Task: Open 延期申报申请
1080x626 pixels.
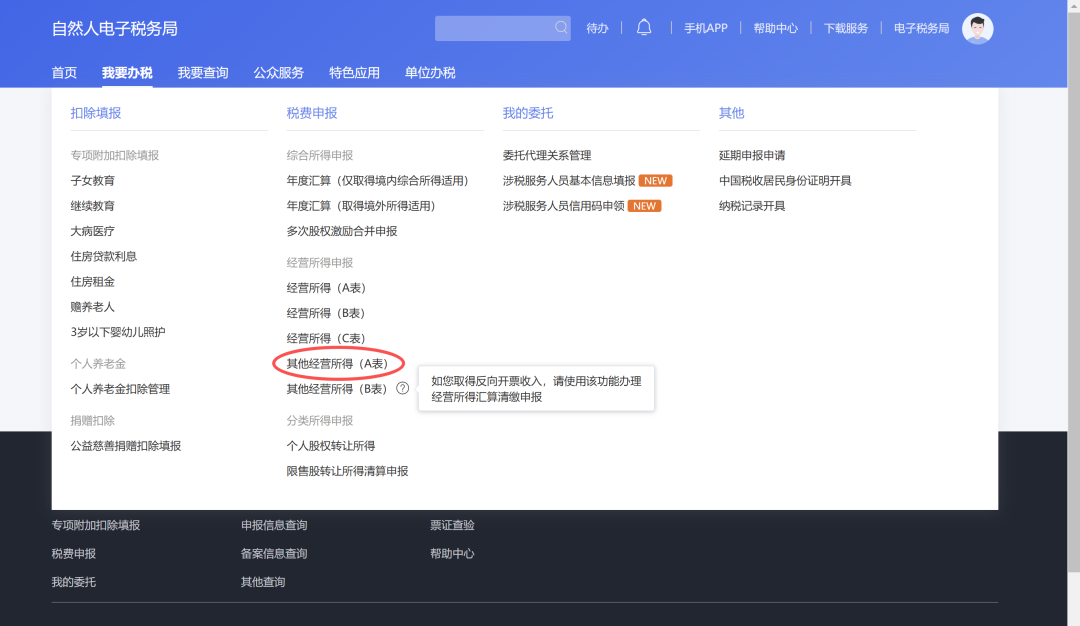Action: point(752,156)
